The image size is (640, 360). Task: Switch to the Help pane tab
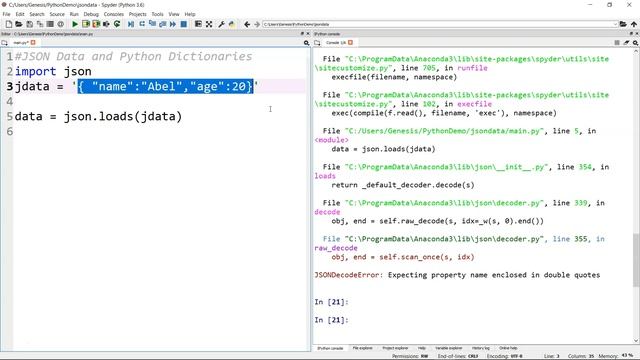[422, 348]
